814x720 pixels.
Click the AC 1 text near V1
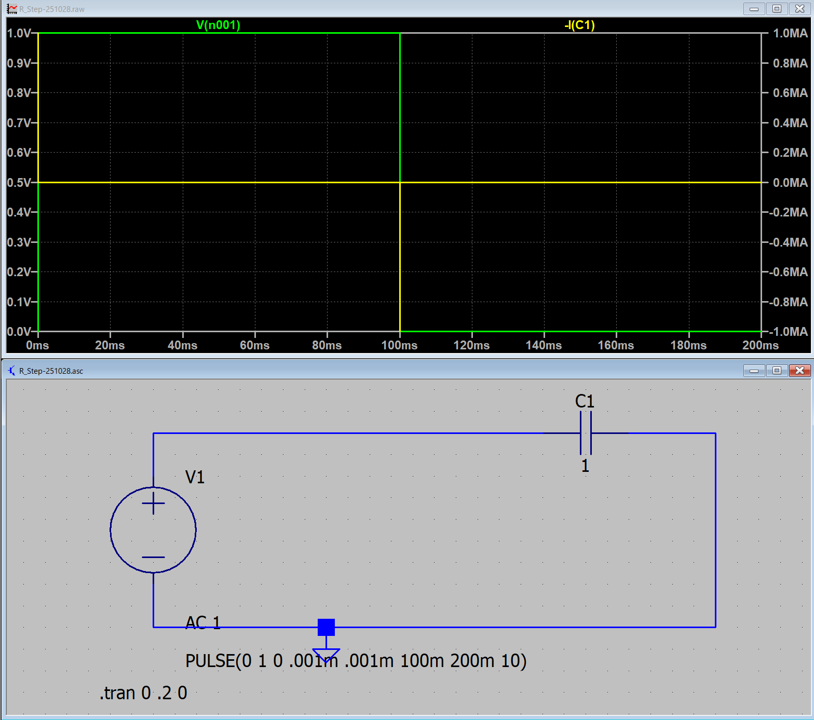(x=203, y=623)
